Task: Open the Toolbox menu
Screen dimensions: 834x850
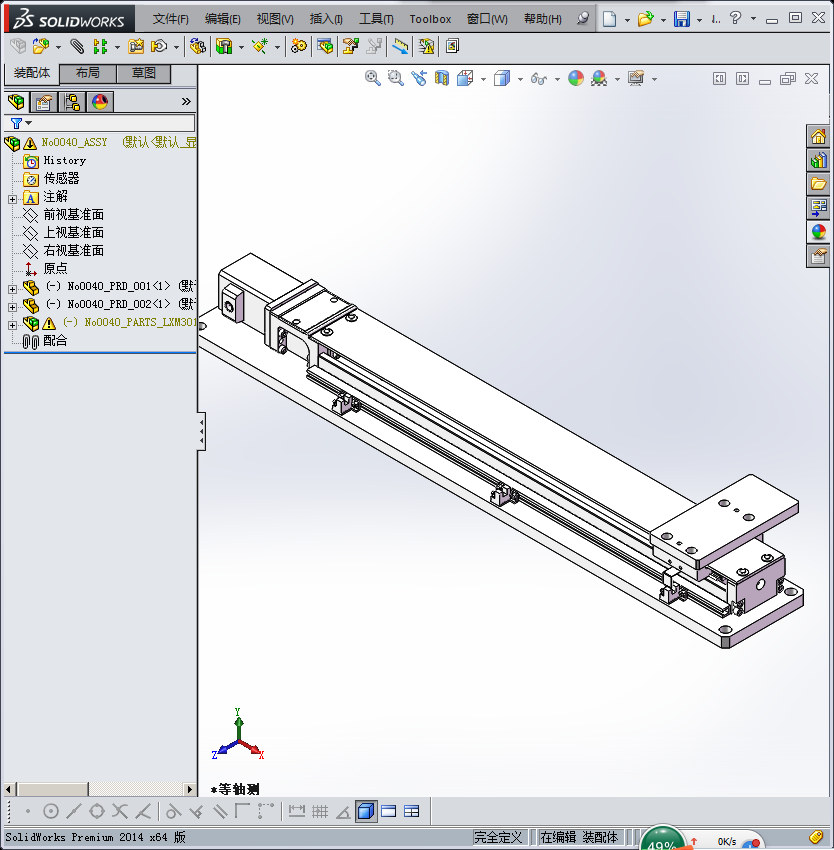Action: pos(430,19)
